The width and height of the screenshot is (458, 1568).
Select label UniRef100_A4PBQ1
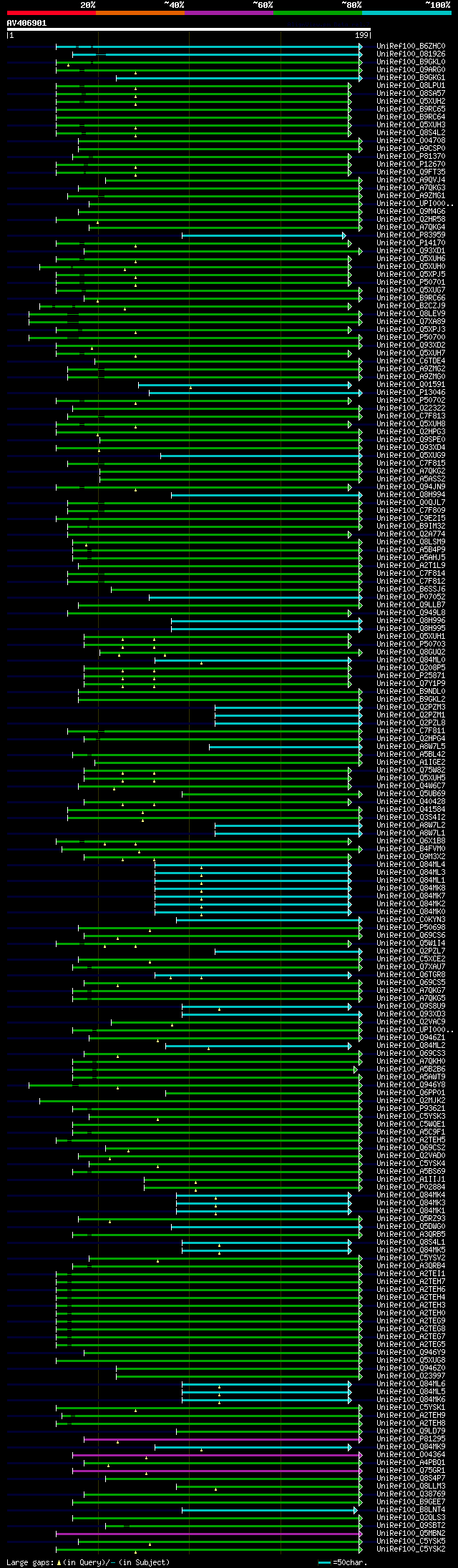411,1463
